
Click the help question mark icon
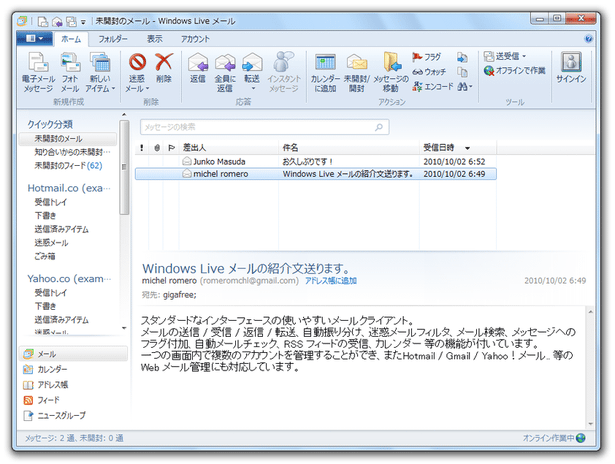588,39
